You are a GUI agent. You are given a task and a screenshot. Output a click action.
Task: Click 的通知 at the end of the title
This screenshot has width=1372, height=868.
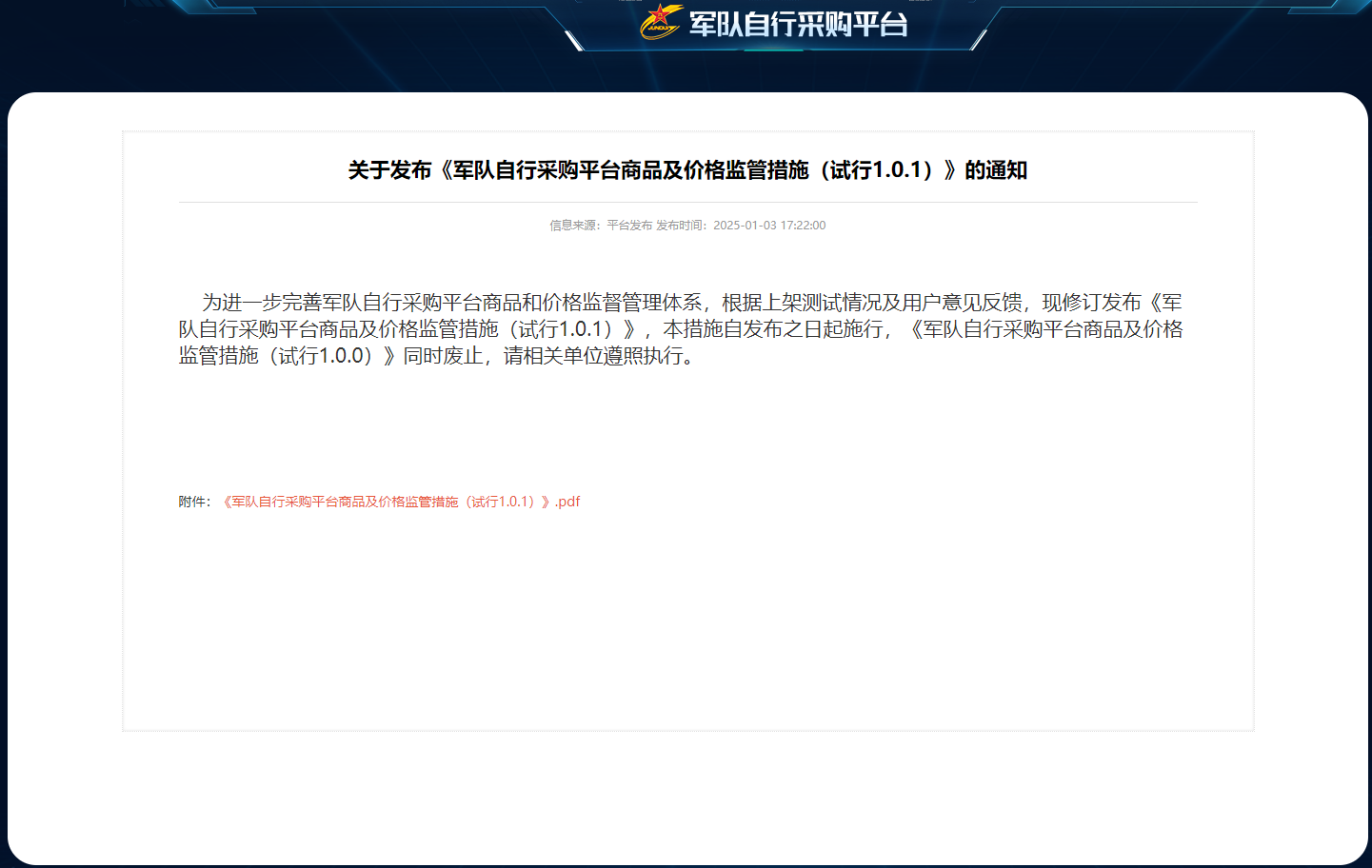(996, 170)
